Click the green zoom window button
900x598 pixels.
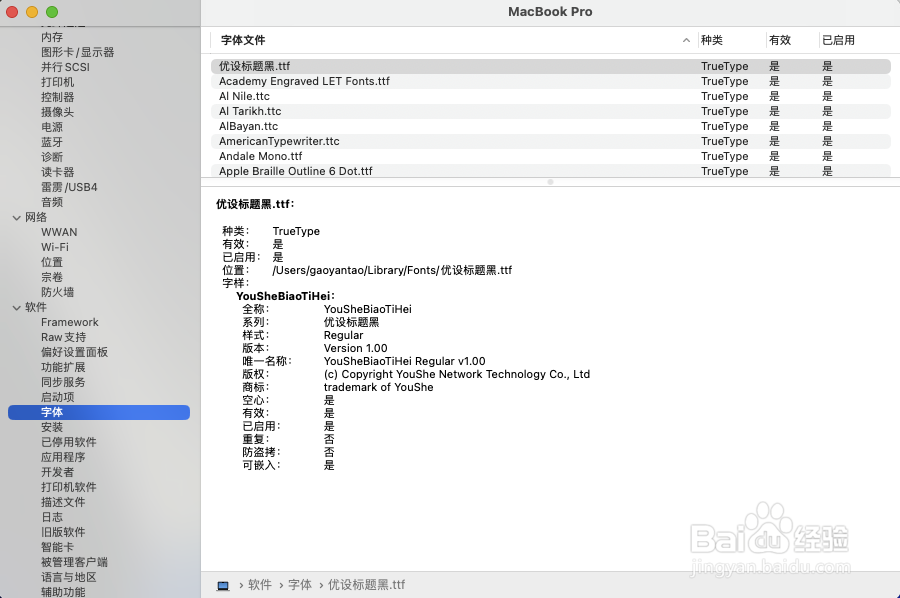point(52,12)
